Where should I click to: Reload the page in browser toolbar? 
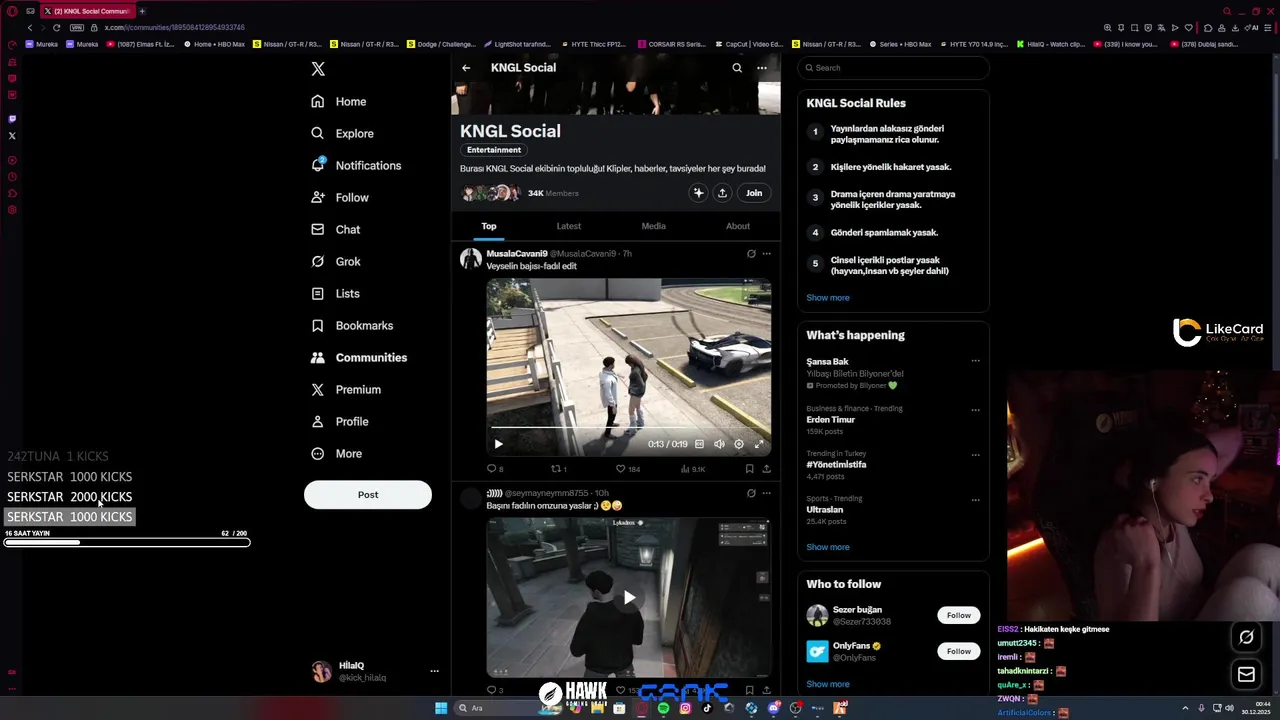56,28
